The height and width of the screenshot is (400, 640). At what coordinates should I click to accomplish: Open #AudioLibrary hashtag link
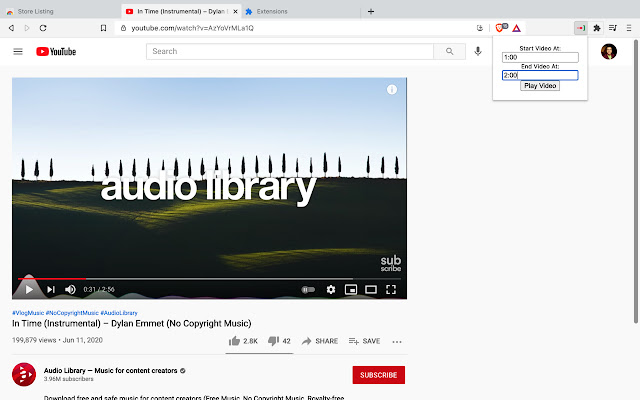[119, 313]
